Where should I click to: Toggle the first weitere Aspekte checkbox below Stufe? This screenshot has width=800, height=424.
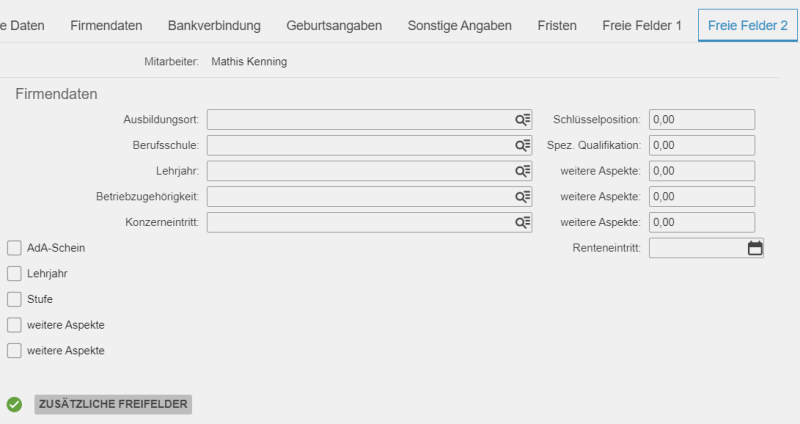14,325
